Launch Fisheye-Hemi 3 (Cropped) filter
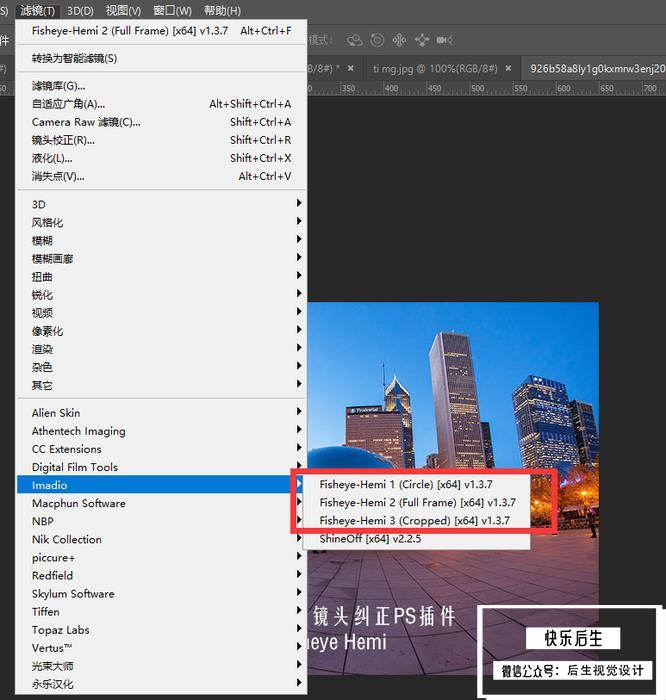 point(417,521)
